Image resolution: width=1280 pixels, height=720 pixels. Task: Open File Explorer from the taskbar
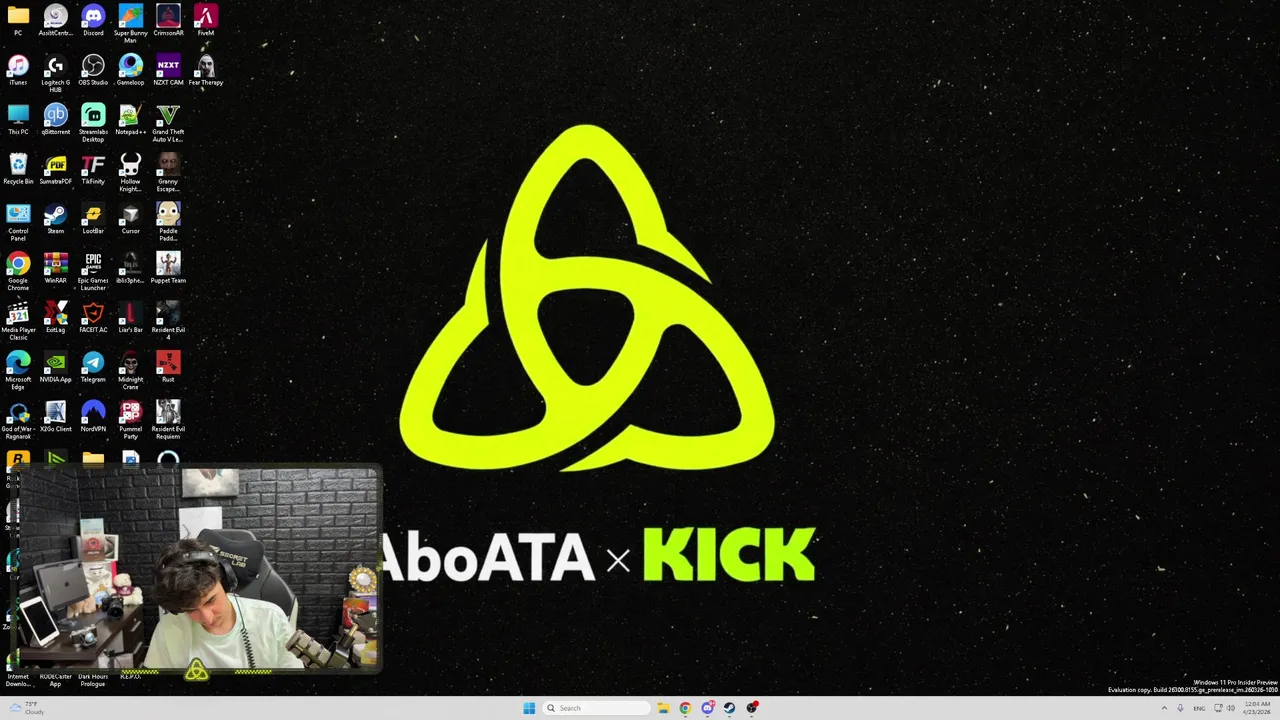coord(663,708)
